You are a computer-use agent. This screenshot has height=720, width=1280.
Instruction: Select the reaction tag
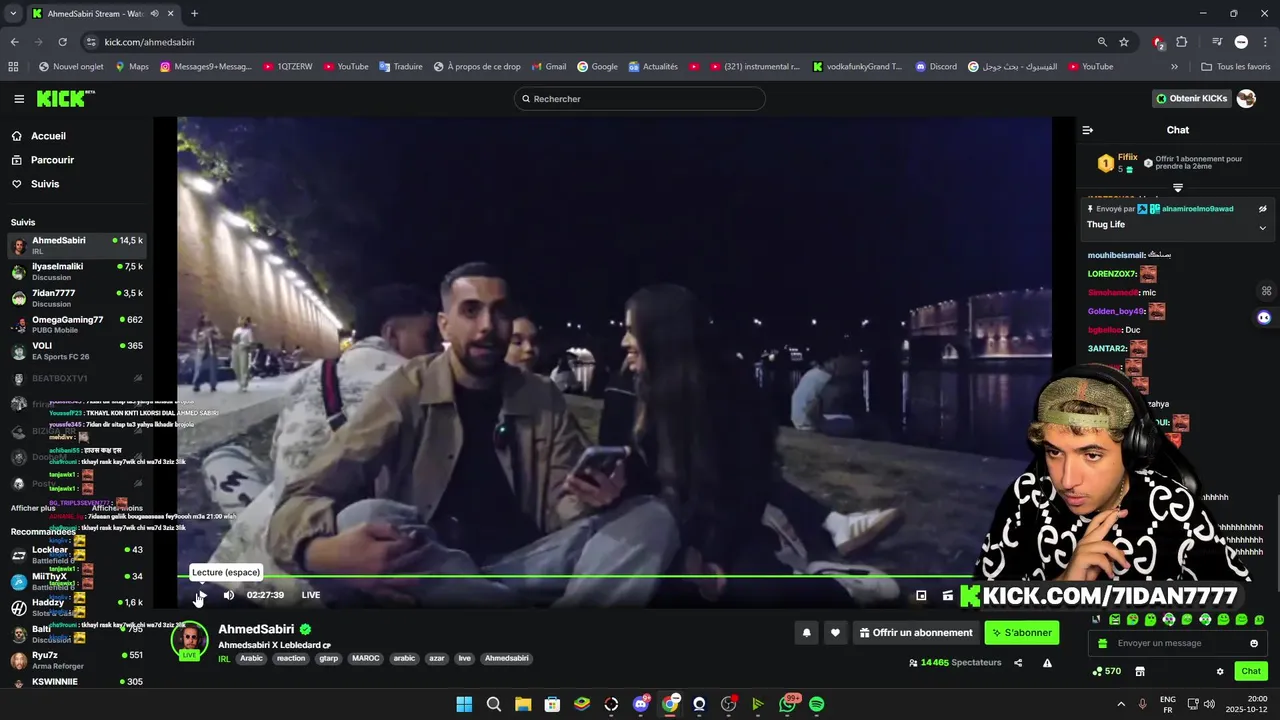point(291,659)
